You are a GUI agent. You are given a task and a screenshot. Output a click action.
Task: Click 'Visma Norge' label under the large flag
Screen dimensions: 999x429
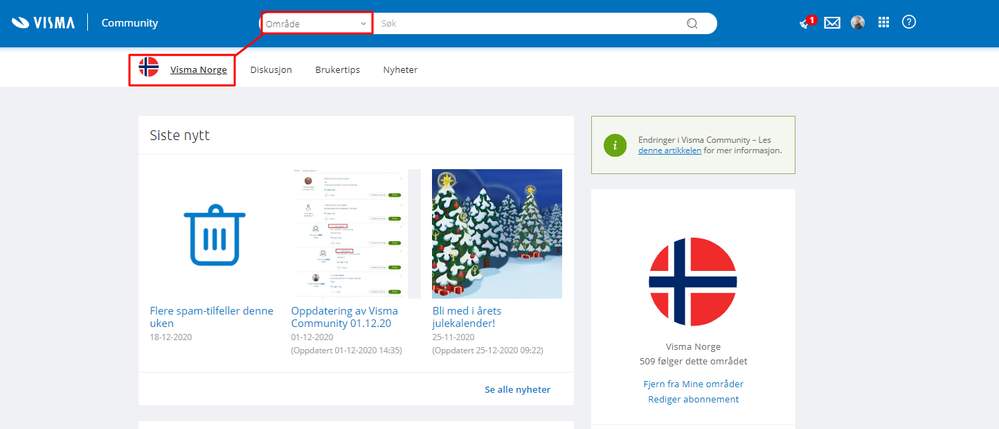(693, 347)
